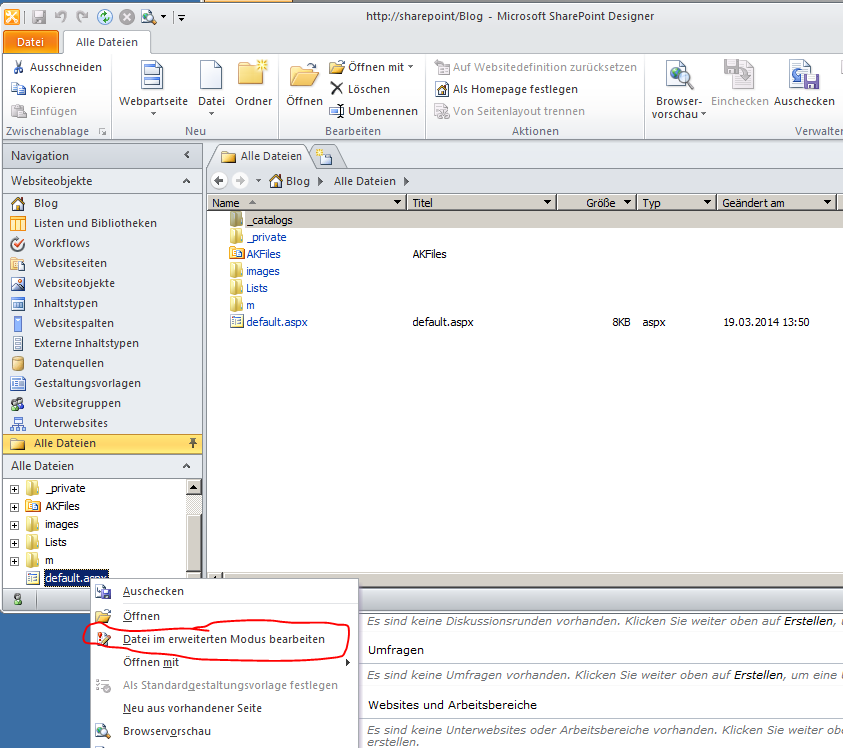
Task: Expand the Lists tree node
Action: click(15, 543)
